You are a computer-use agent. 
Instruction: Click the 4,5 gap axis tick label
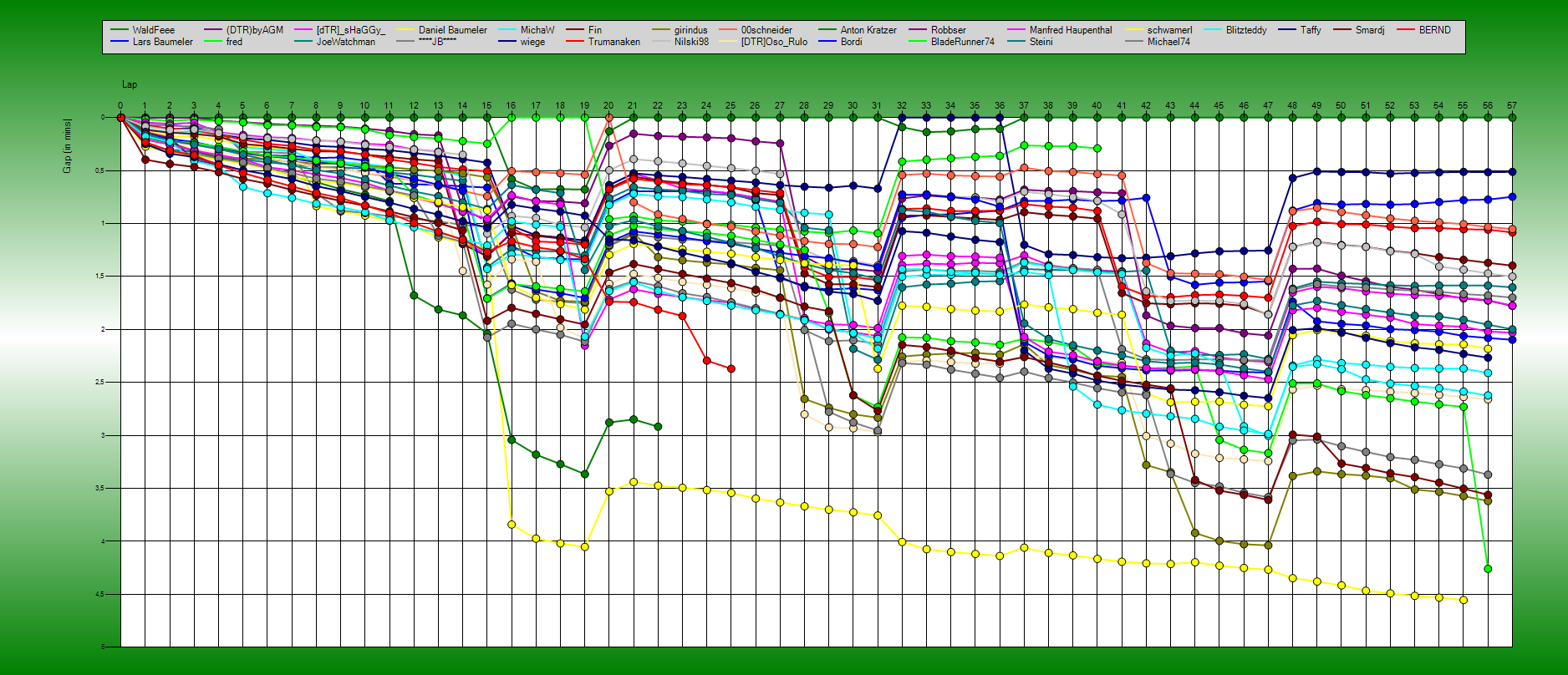click(99, 594)
